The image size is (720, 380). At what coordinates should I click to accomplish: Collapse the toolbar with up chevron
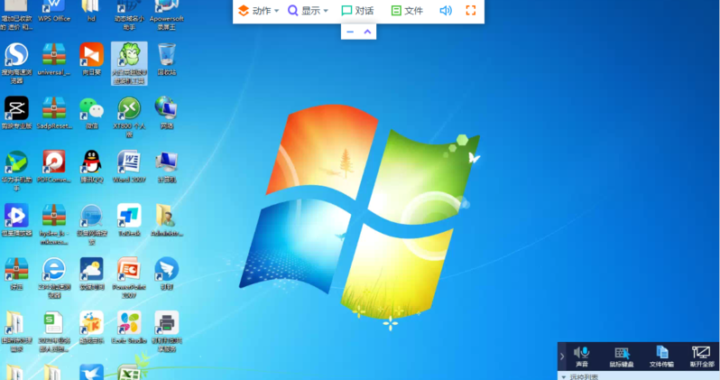367,32
